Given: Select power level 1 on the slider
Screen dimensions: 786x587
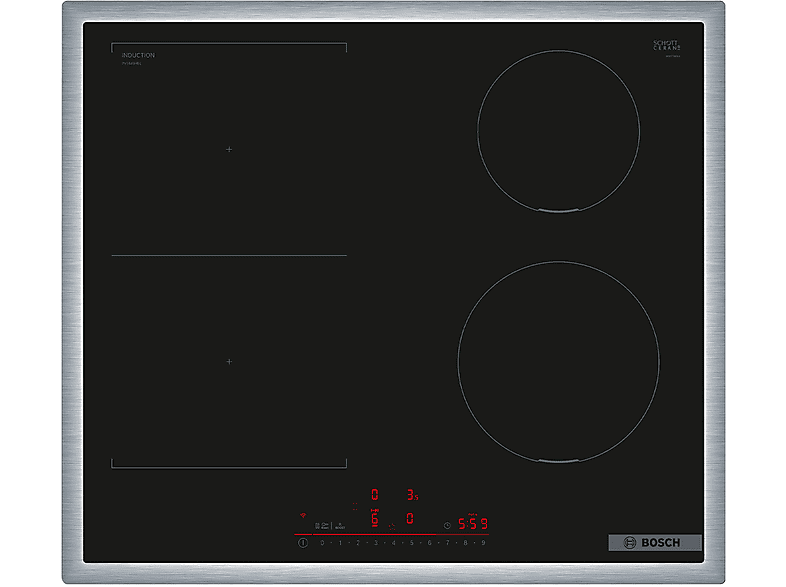Looking at the screenshot, I should pyautogui.click(x=340, y=543).
